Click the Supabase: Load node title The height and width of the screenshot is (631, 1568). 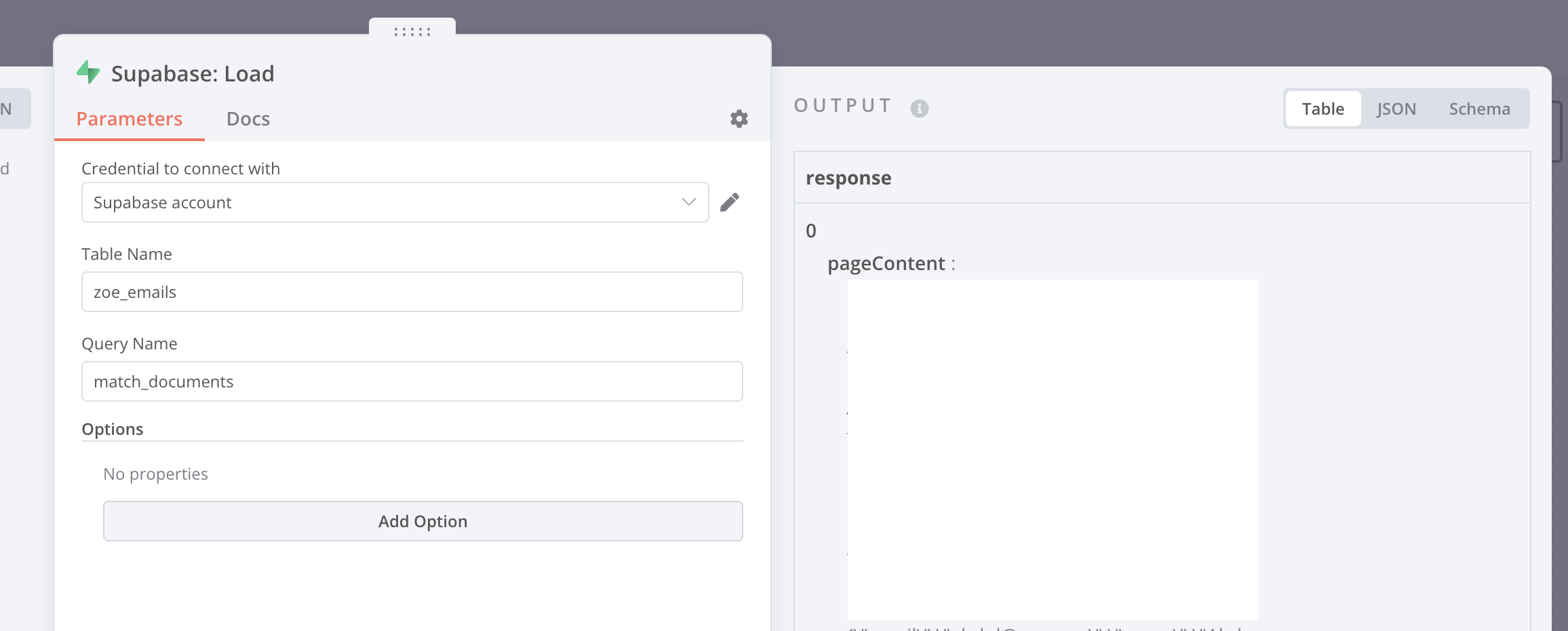click(x=193, y=73)
